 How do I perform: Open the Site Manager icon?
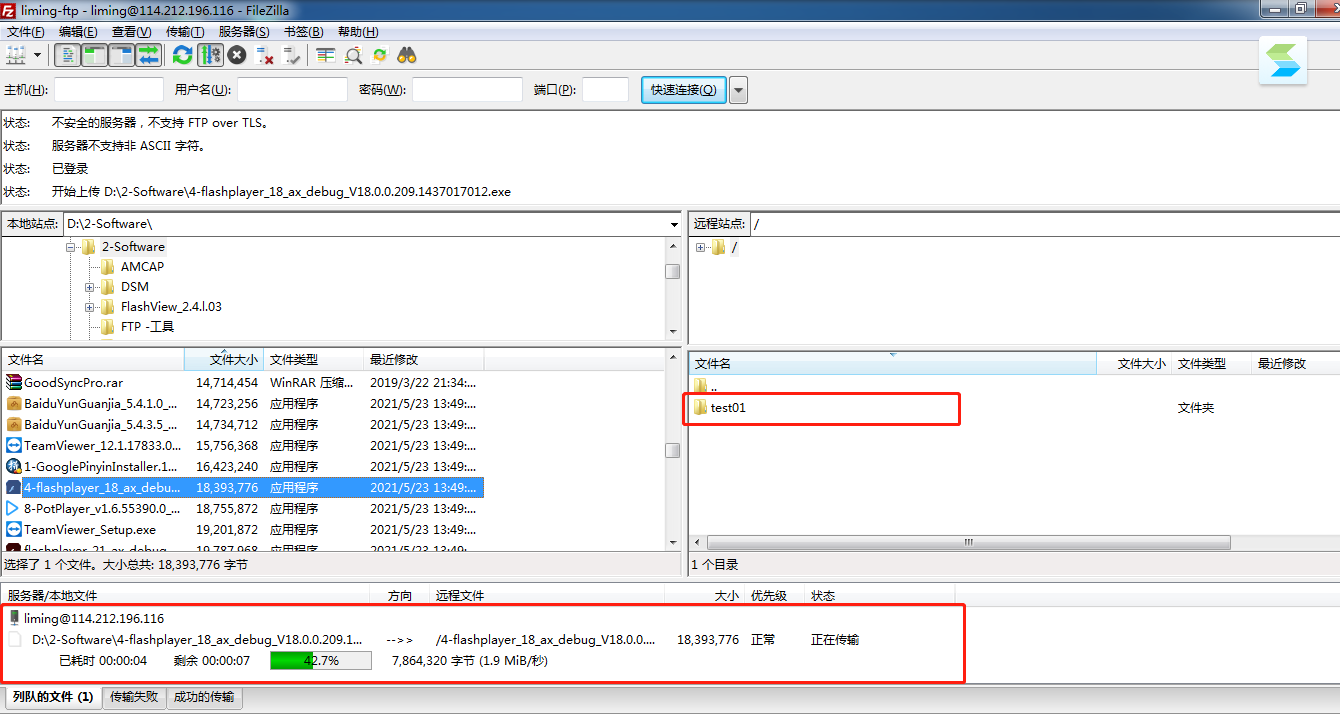[16, 55]
